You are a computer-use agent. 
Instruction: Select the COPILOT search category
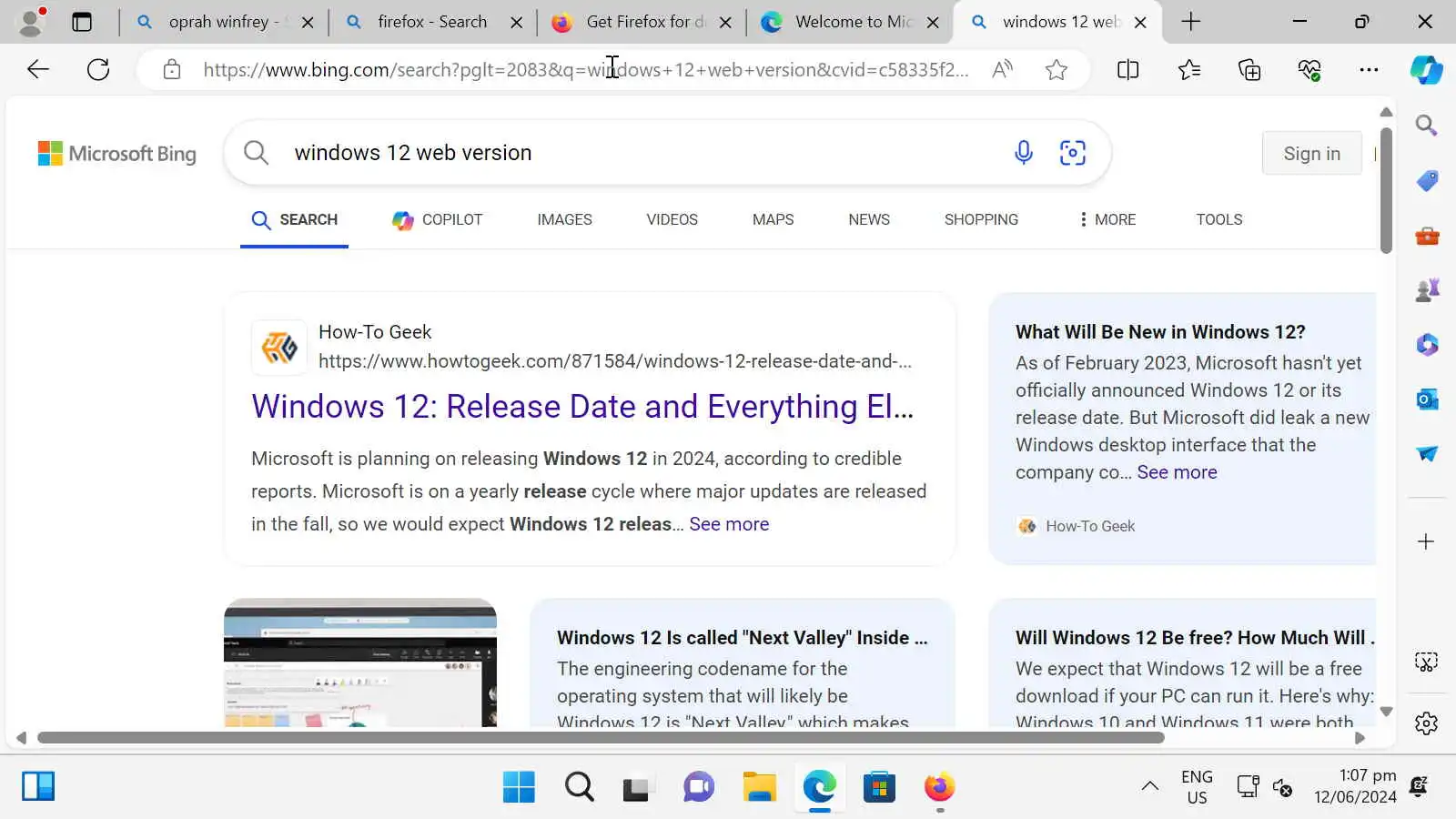tap(438, 219)
